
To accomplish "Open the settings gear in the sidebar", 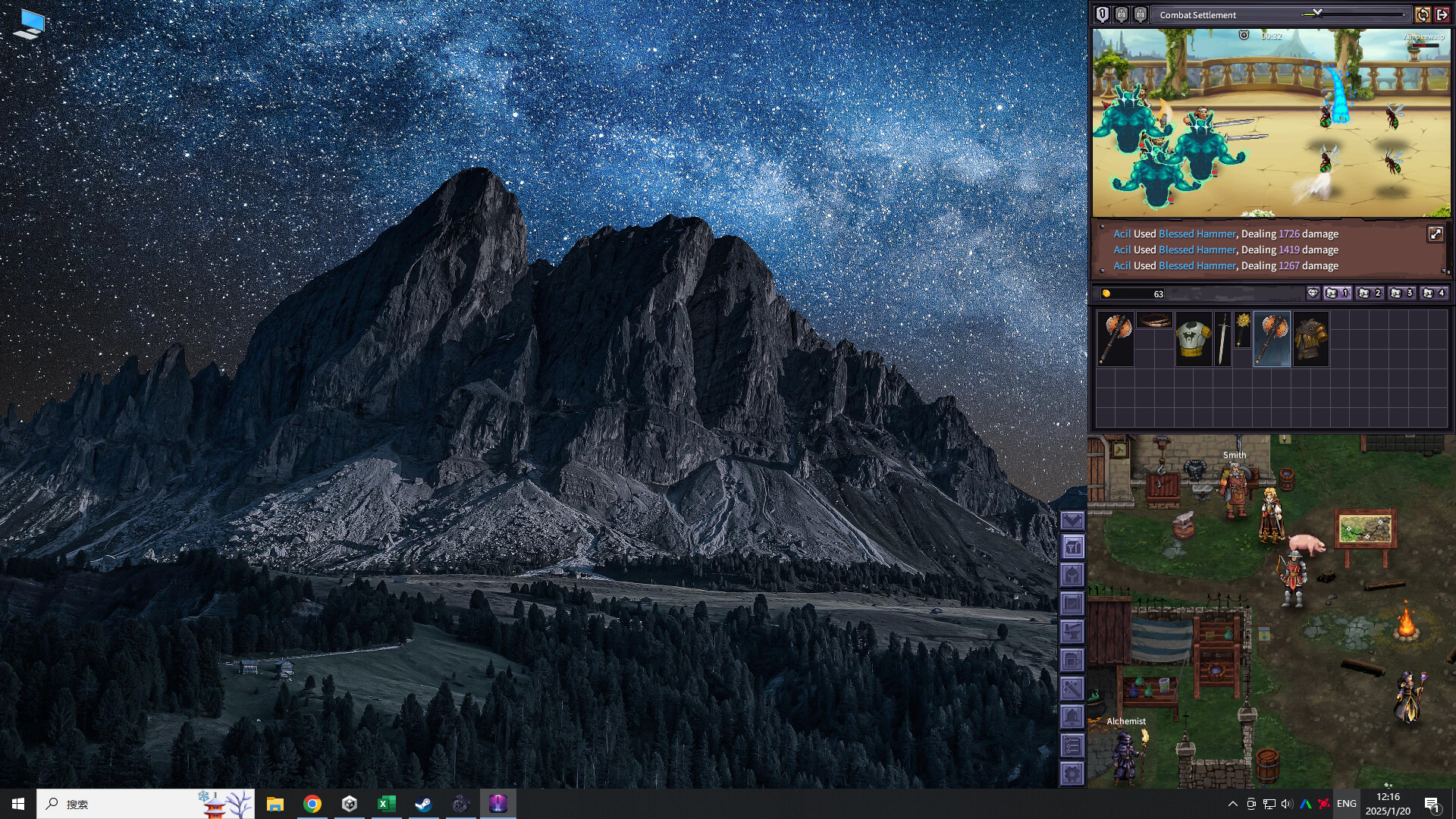I will click(x=1072, y=773).
